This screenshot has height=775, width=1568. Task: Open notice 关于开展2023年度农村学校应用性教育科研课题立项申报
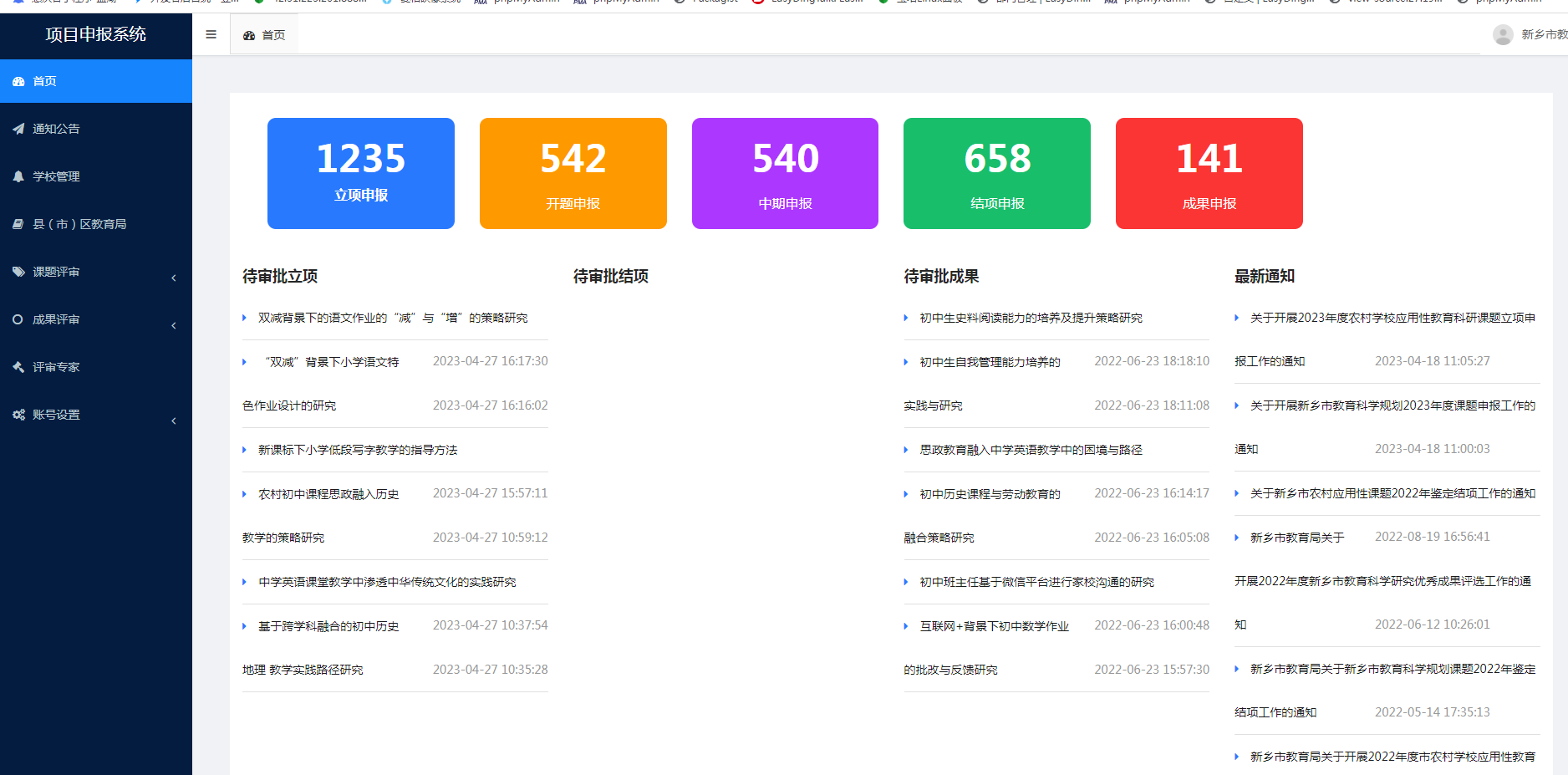pyautogui.click(x=1392, y=318)
